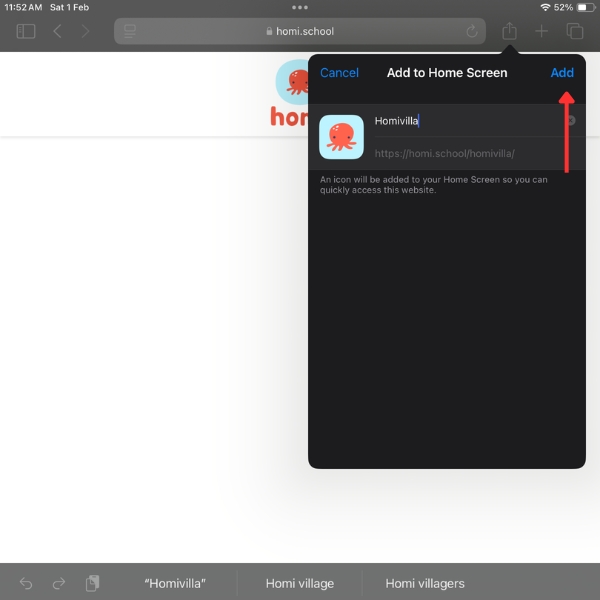The height and width of the screenshot is (600, 600).
Task: Choose the "Homivilla" keyboard suggestion
Action: tap(175, 584)
